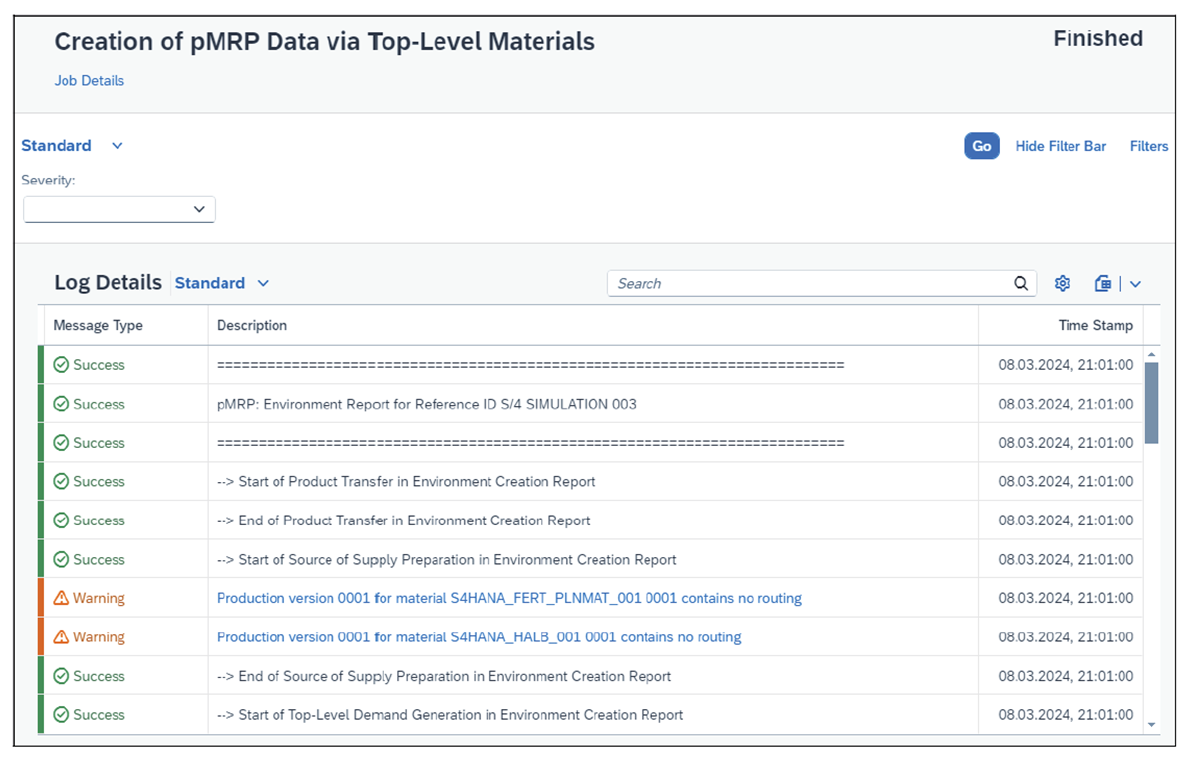Screen dimensions: 1191x763
Task: Open the Severity dropdown
Action: click(200, 209)
